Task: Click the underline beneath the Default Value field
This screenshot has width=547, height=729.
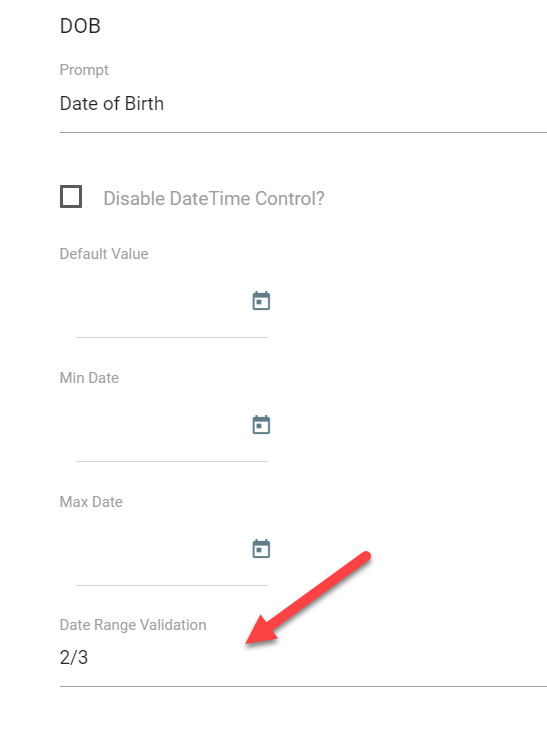Action: pyautogui.click(x=172, y=338)
